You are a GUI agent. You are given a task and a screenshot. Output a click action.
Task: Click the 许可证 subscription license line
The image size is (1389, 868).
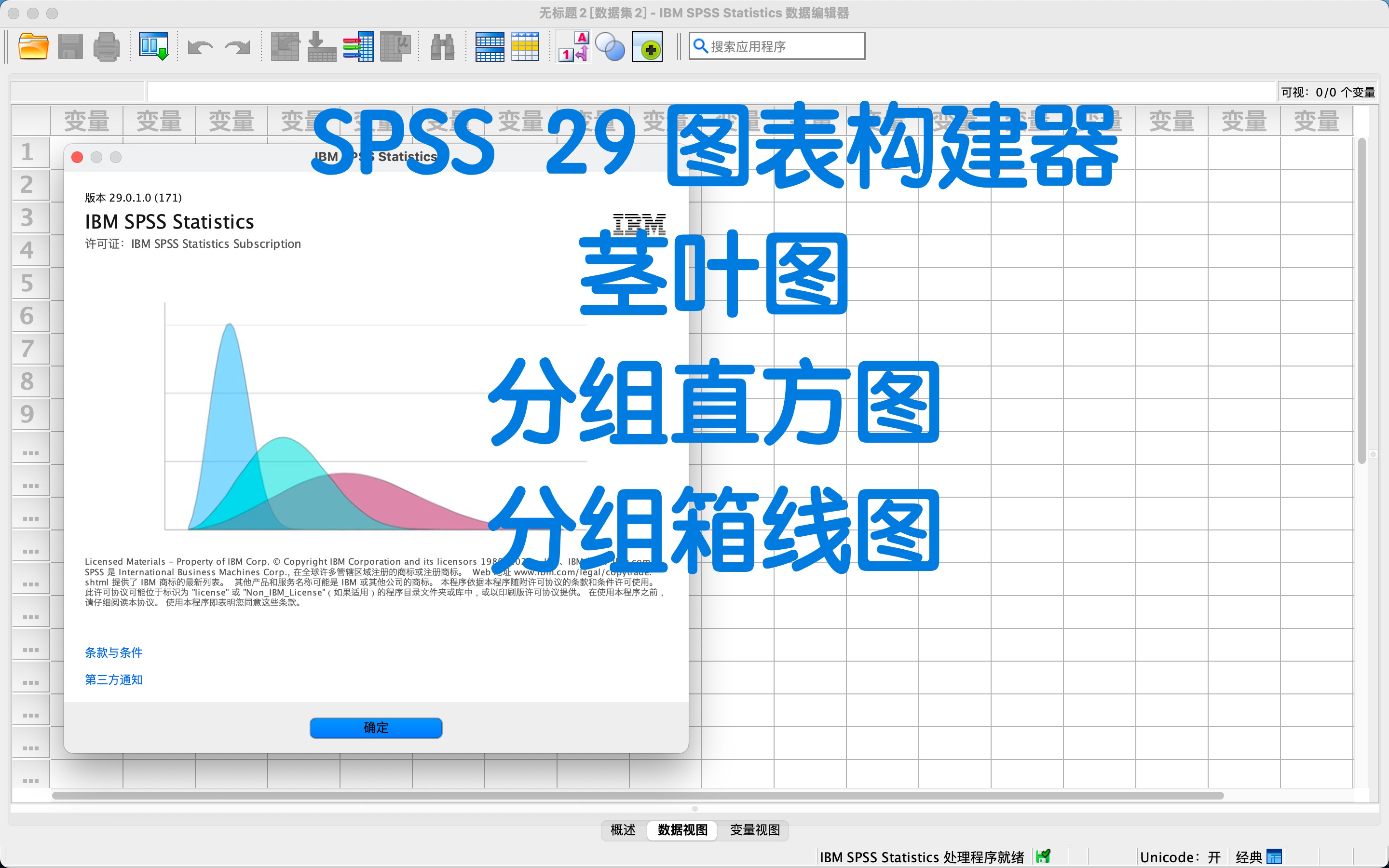pyautogui.click(x=193, y=244)
